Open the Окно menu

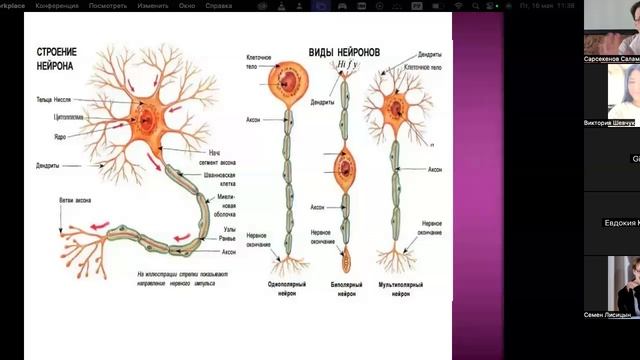[187, 6]
